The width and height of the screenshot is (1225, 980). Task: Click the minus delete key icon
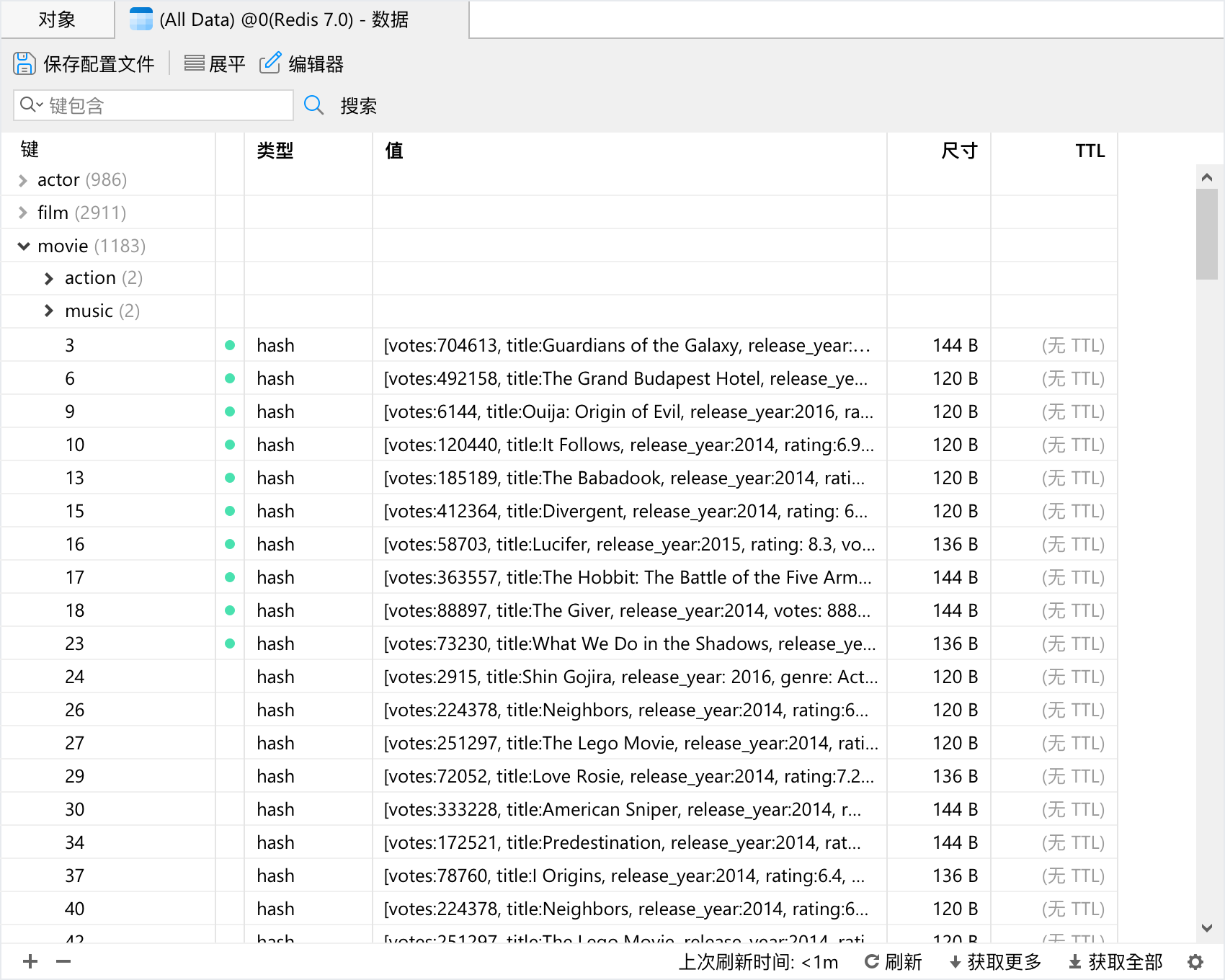click(63, 961)
